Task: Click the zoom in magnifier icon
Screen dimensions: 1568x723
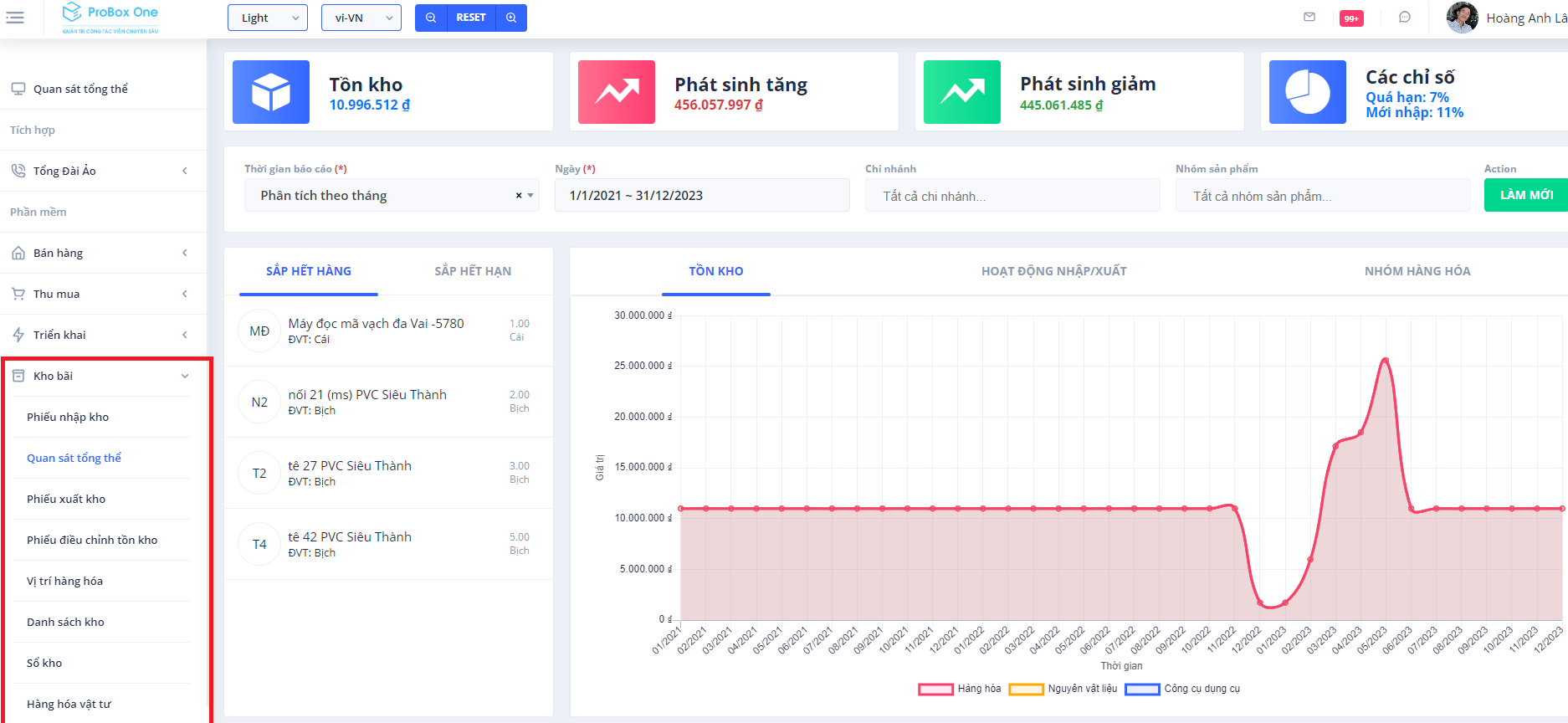Action: [511, 18]
